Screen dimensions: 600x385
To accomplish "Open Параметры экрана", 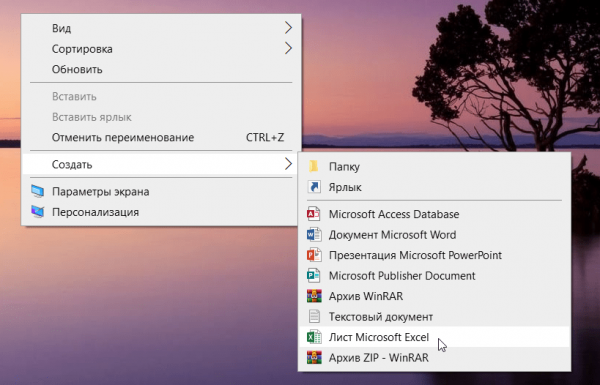I will (161, 191).
